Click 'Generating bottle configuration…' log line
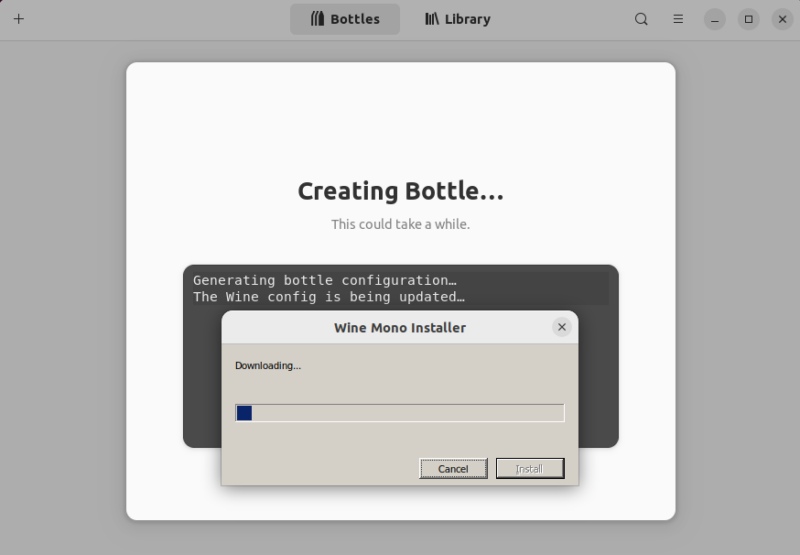This screenshot has height=555, width=800. [324, 280]
